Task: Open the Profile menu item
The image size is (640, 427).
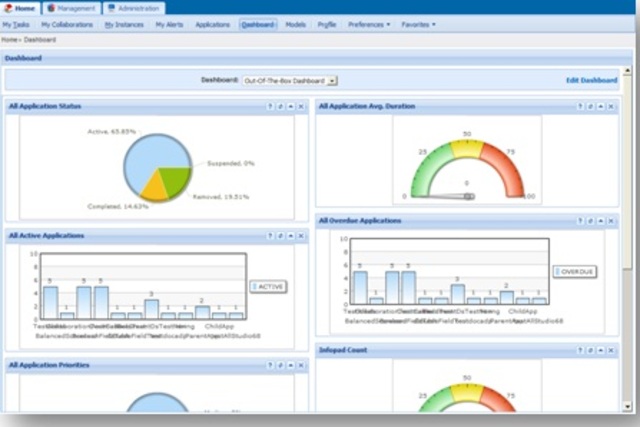Action: [327, 24]
